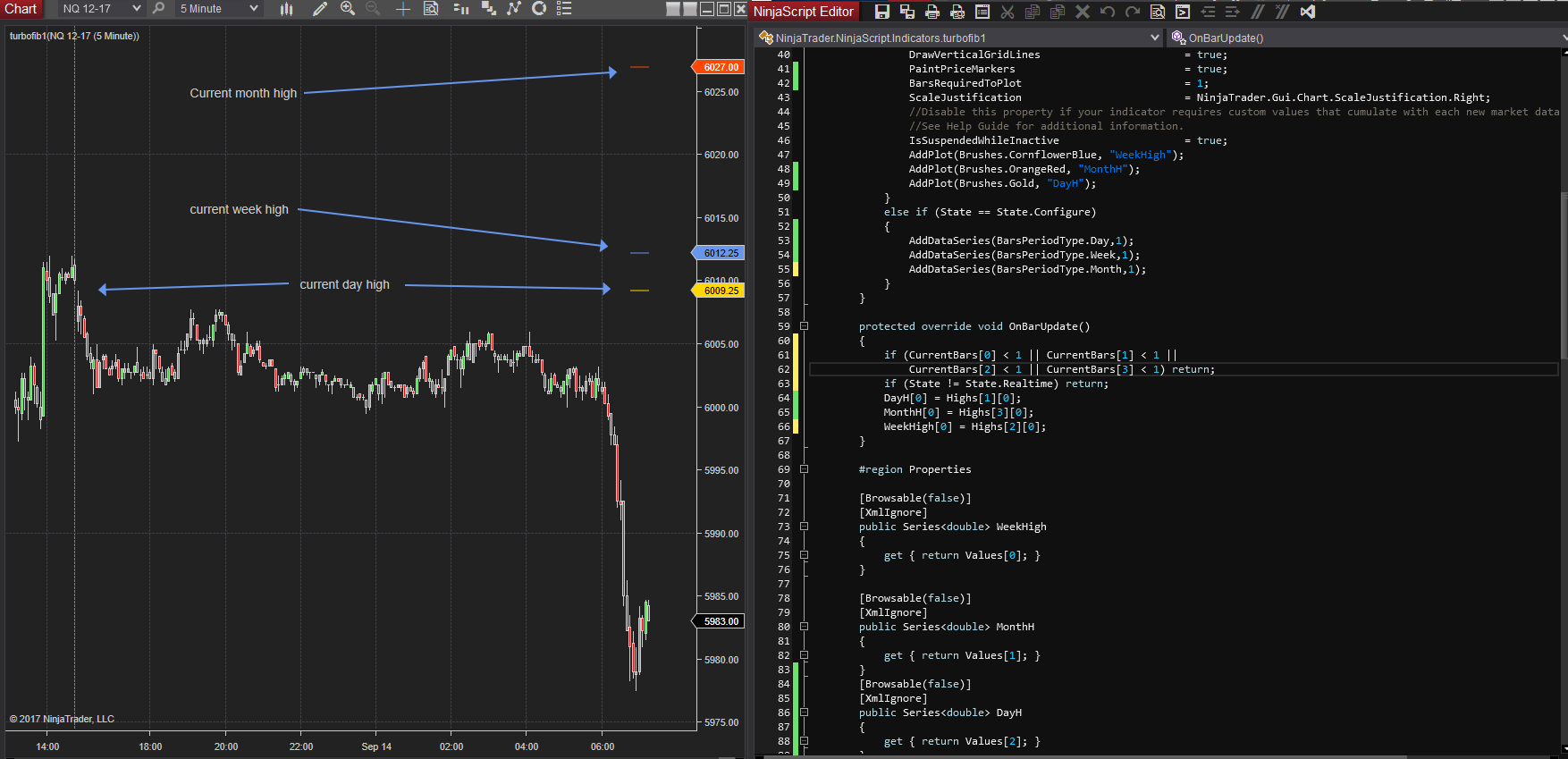Image resolution: width=1568 pixels, height=759 pixels.
Task: Save the script in NinjaScript Editor
Action: tap(882, 12)
